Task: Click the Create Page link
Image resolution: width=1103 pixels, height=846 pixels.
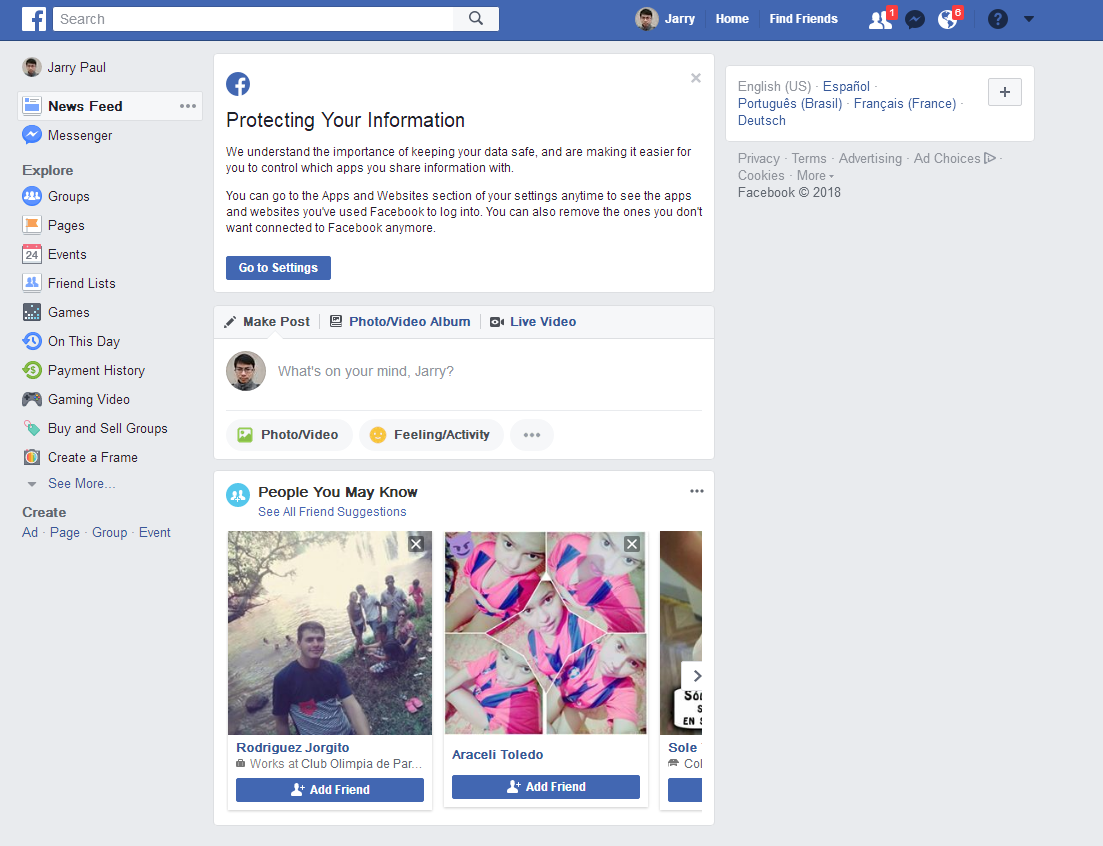Action: [x=65, y=532]
